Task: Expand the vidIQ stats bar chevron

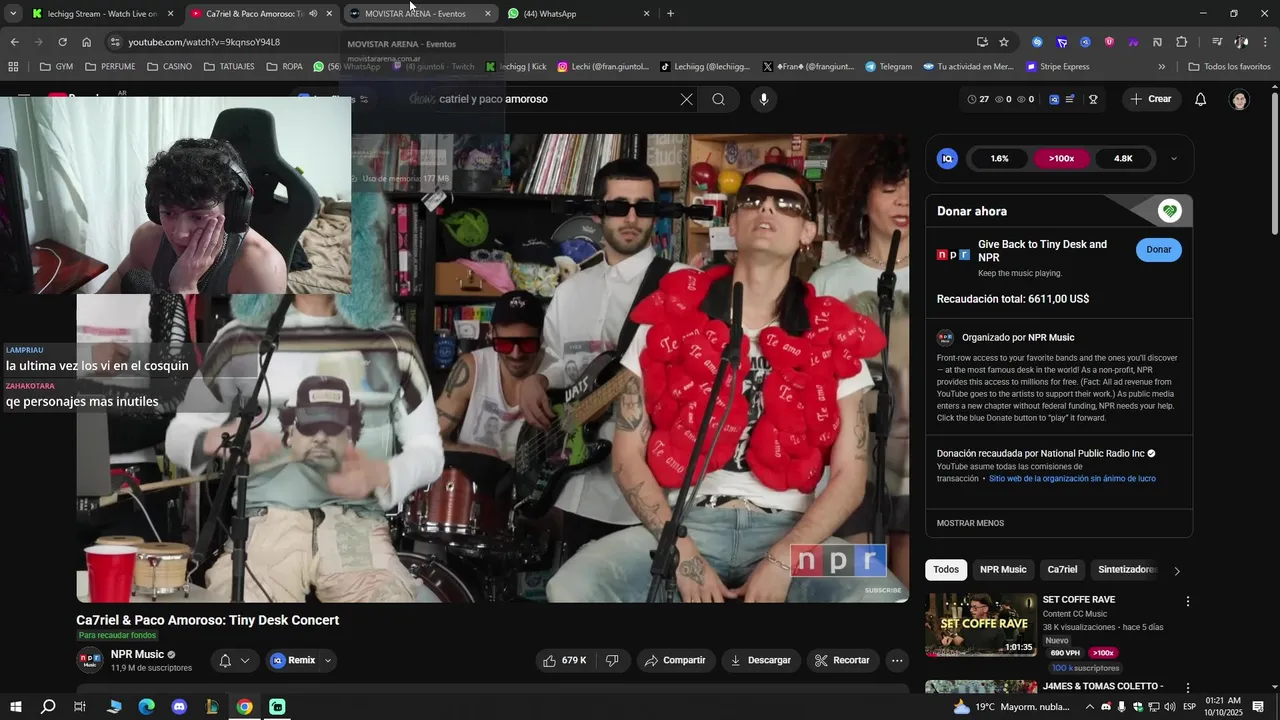Action: [1173, 159]
